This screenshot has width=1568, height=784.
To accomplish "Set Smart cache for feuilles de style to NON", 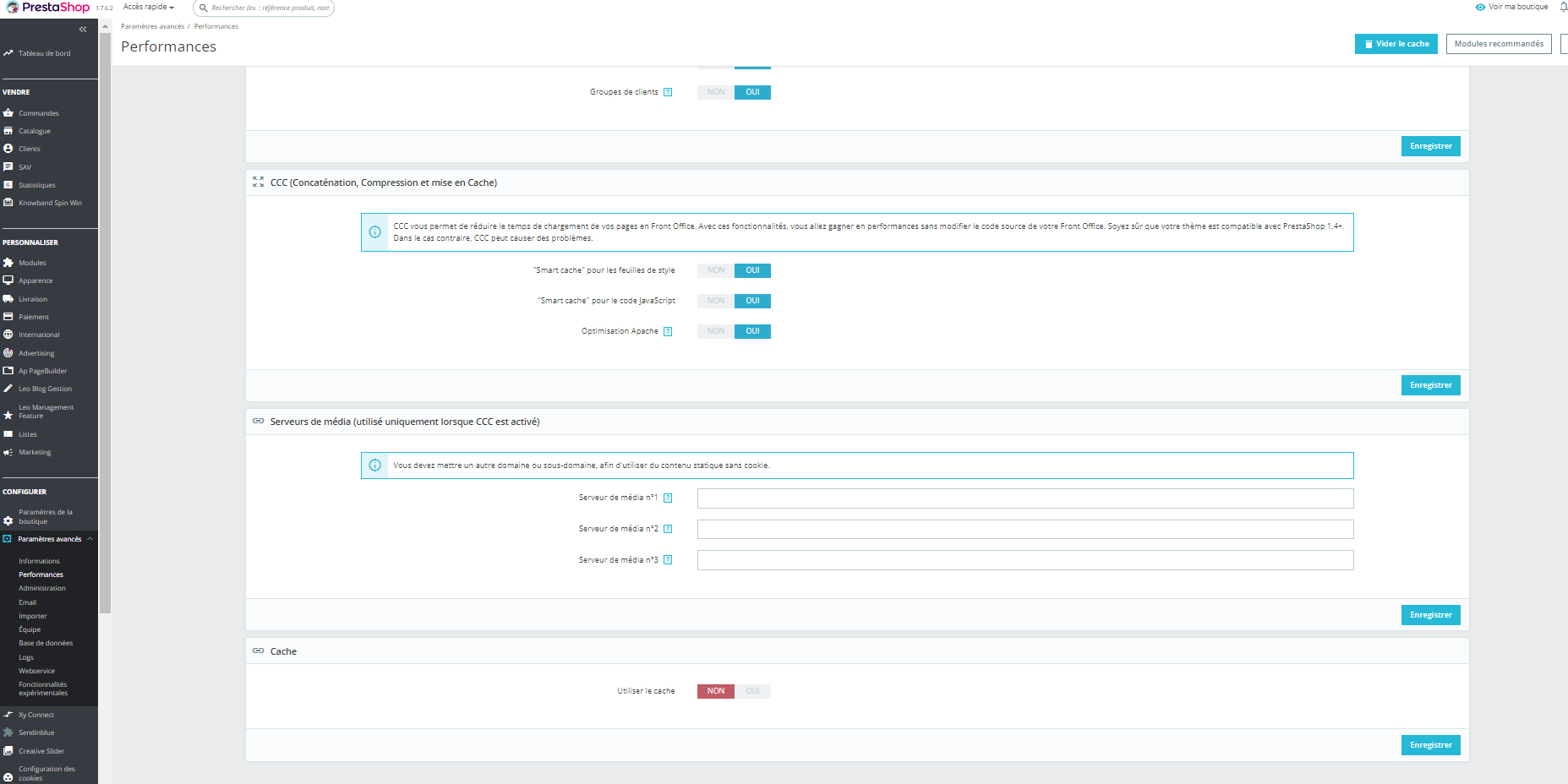I will 716,270.
